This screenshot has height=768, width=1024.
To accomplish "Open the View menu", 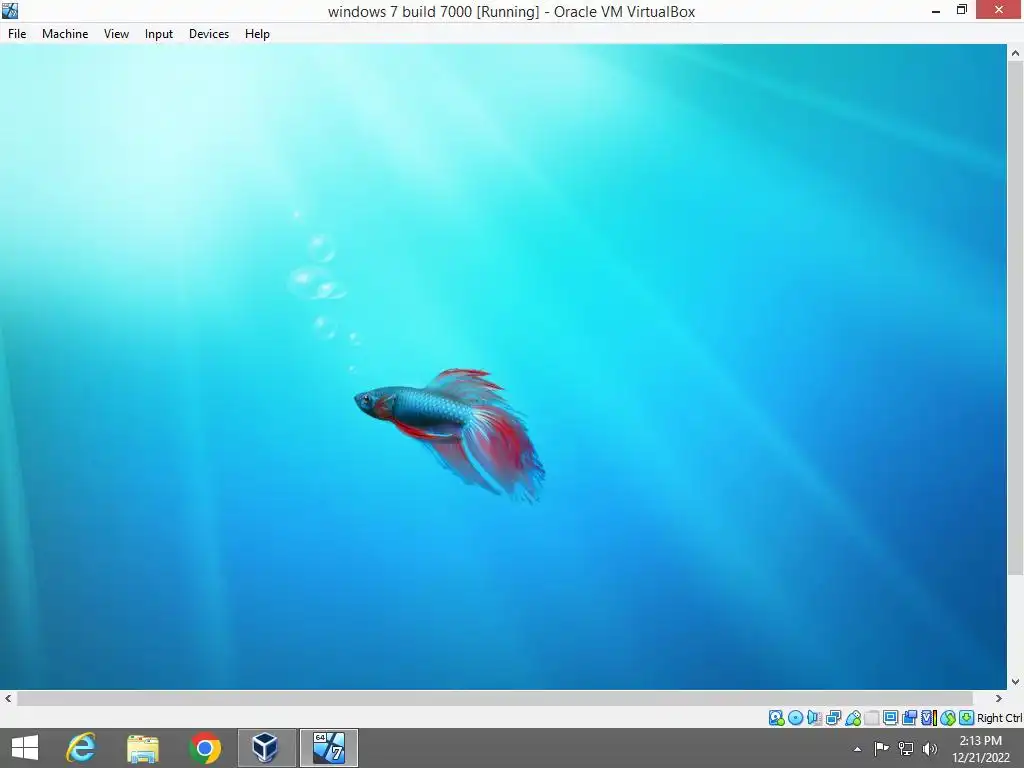I will [116, 34].
